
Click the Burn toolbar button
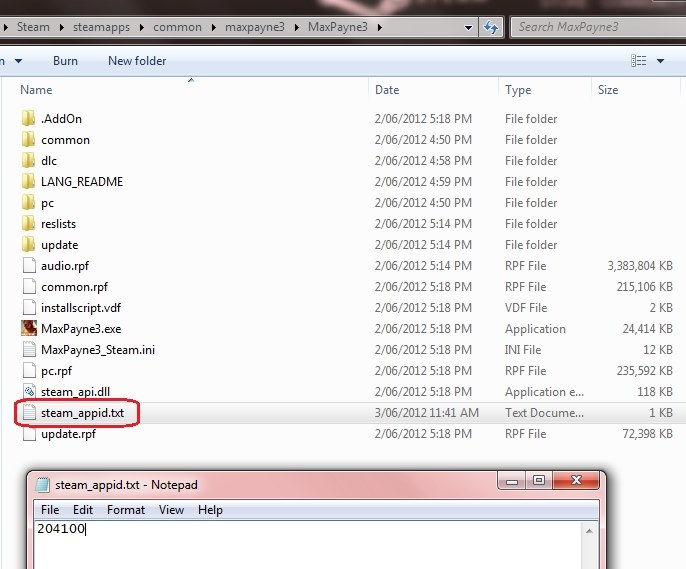pyautogui.click(x=65, y=61)
